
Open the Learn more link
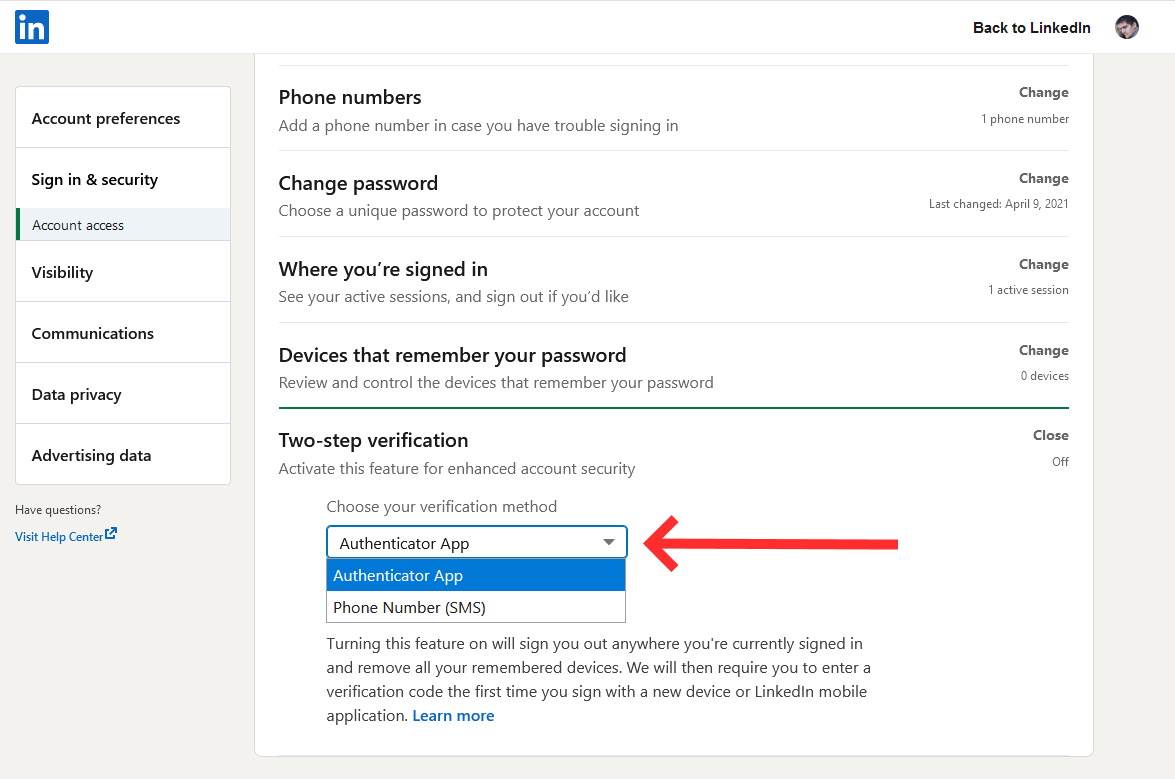pos(453,715)
